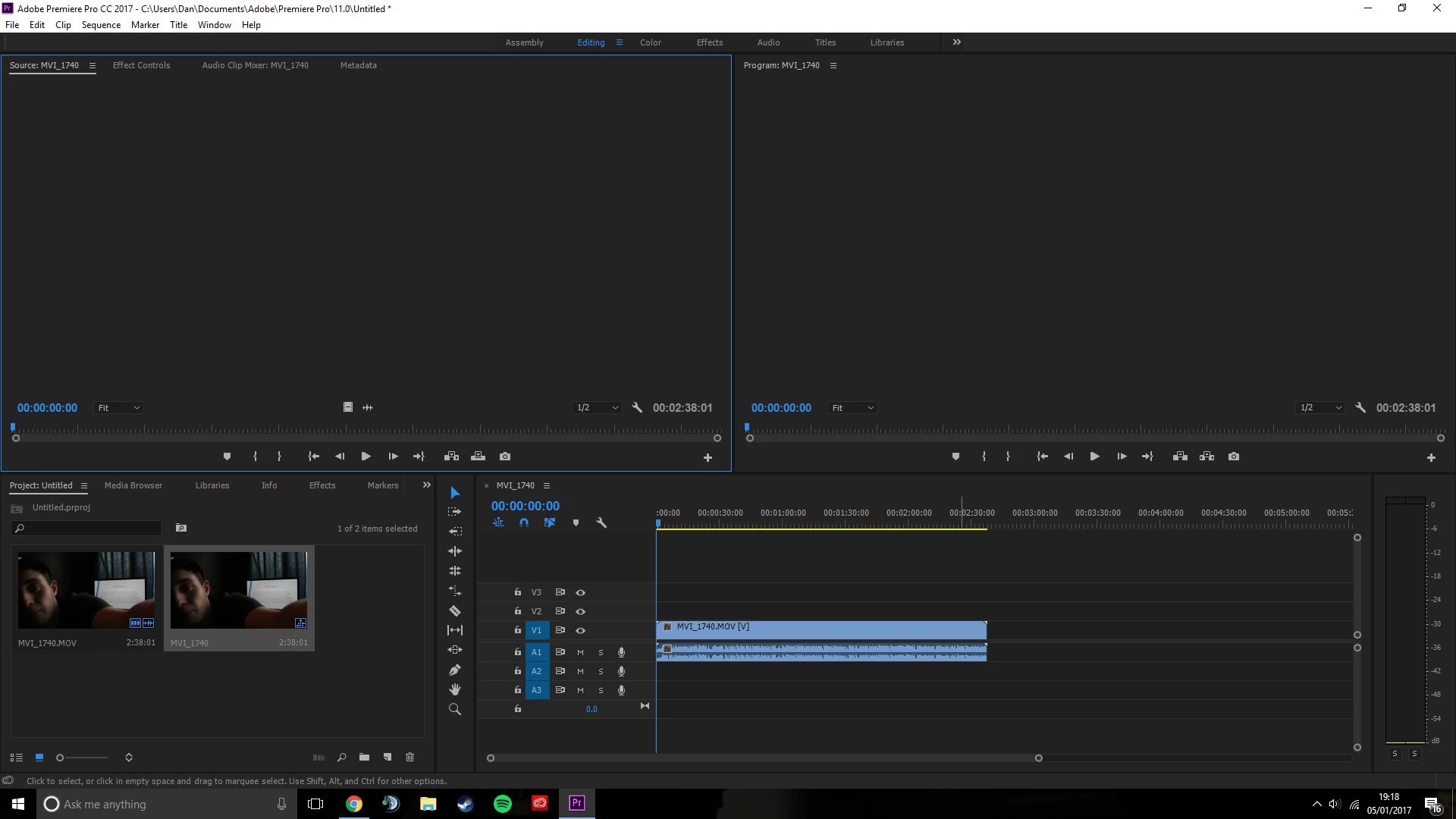This screenshot has height=819, width=1456.
Task: Select the Hand tool
Action: [455, 689]
